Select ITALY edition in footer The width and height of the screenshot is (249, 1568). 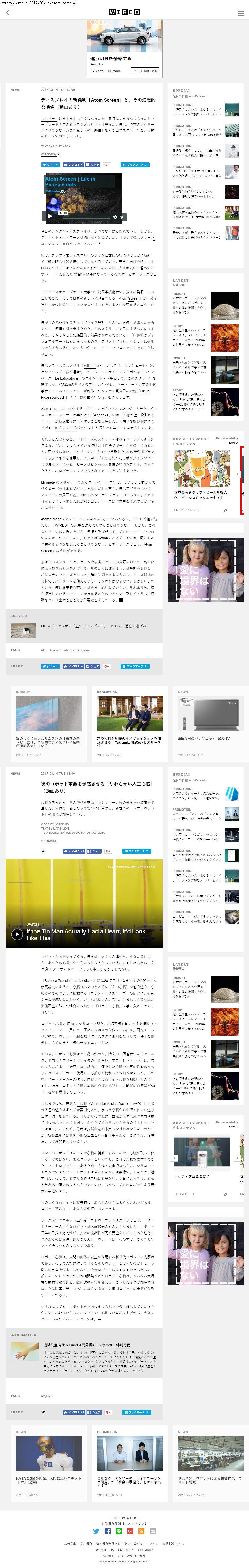130,1550
